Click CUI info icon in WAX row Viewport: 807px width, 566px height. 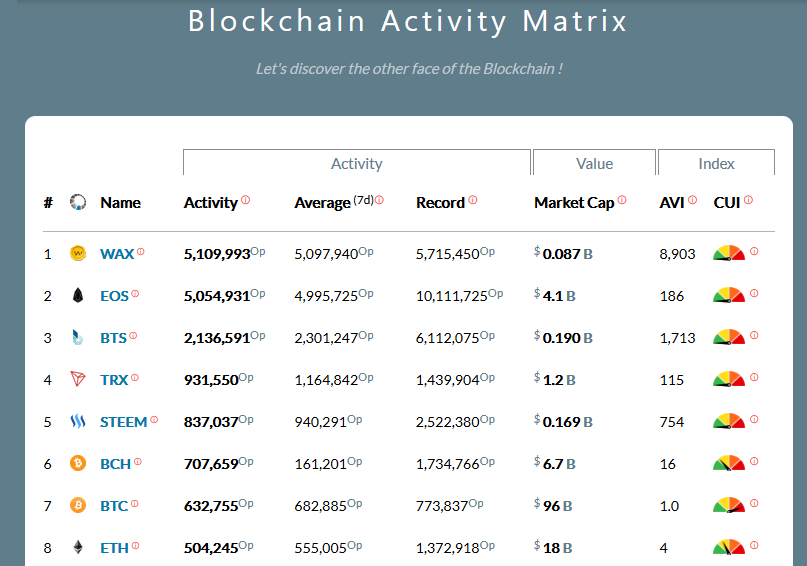click(754, 251)
